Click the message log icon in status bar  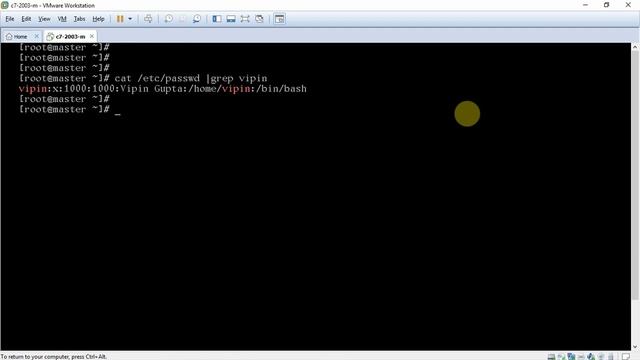point(626,357)
